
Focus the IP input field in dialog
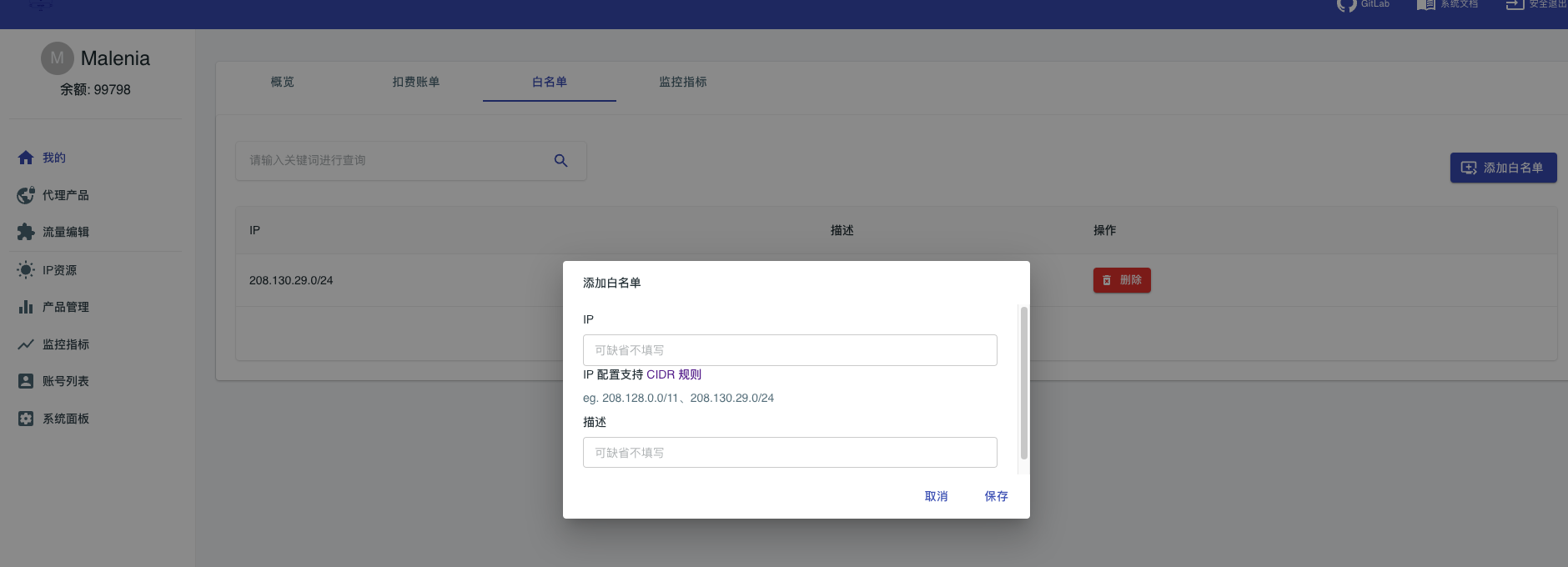[790, 350]
